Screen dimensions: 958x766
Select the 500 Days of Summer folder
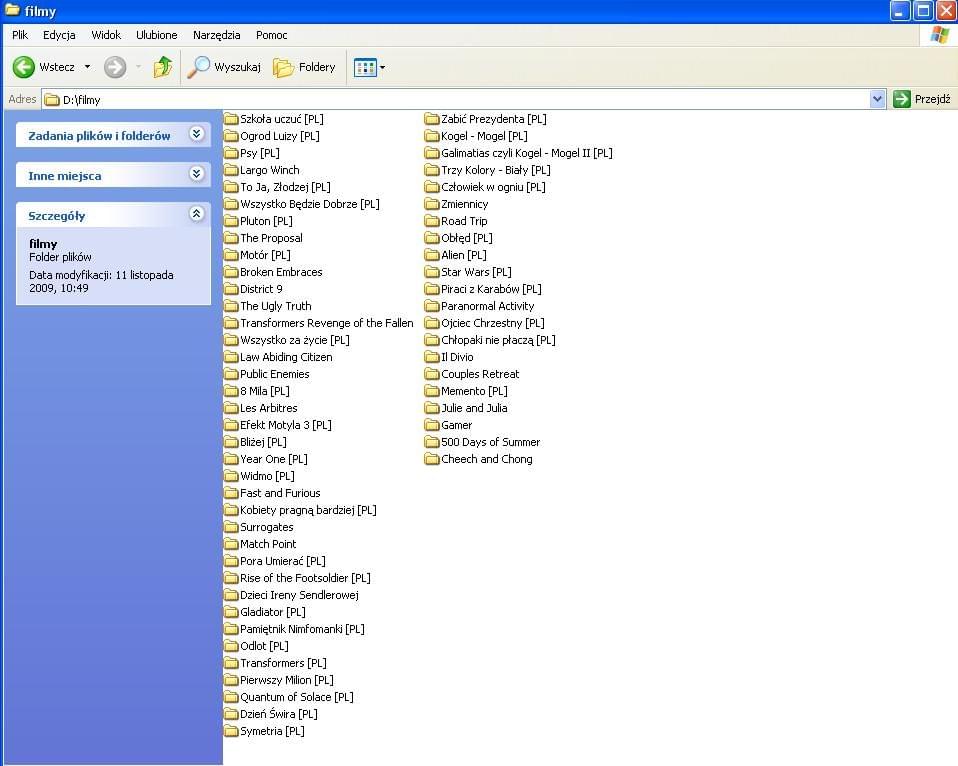pyautogui.click(x=490, y=442)
